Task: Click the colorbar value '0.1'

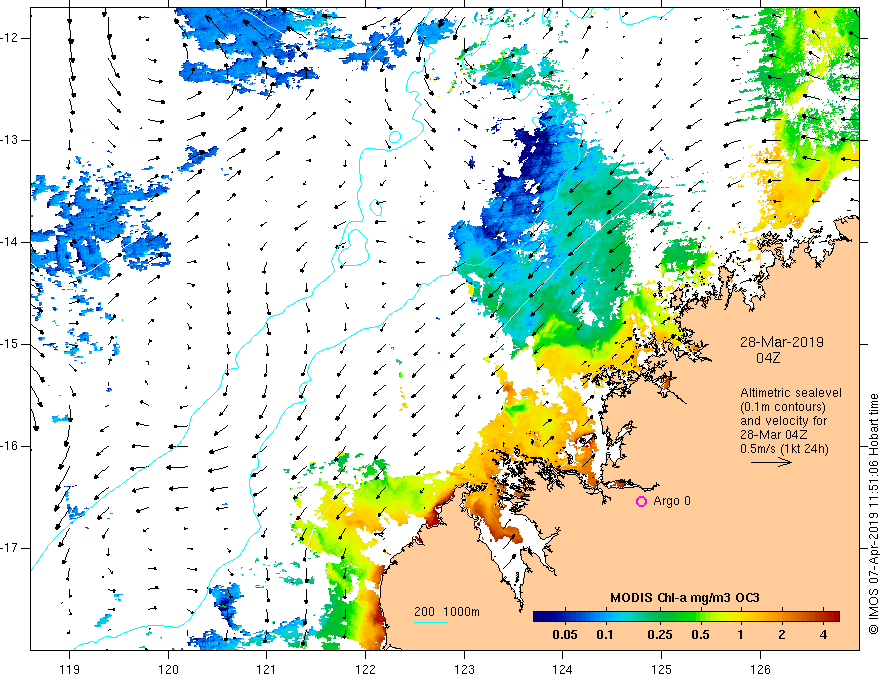Action: click(605, 635)
